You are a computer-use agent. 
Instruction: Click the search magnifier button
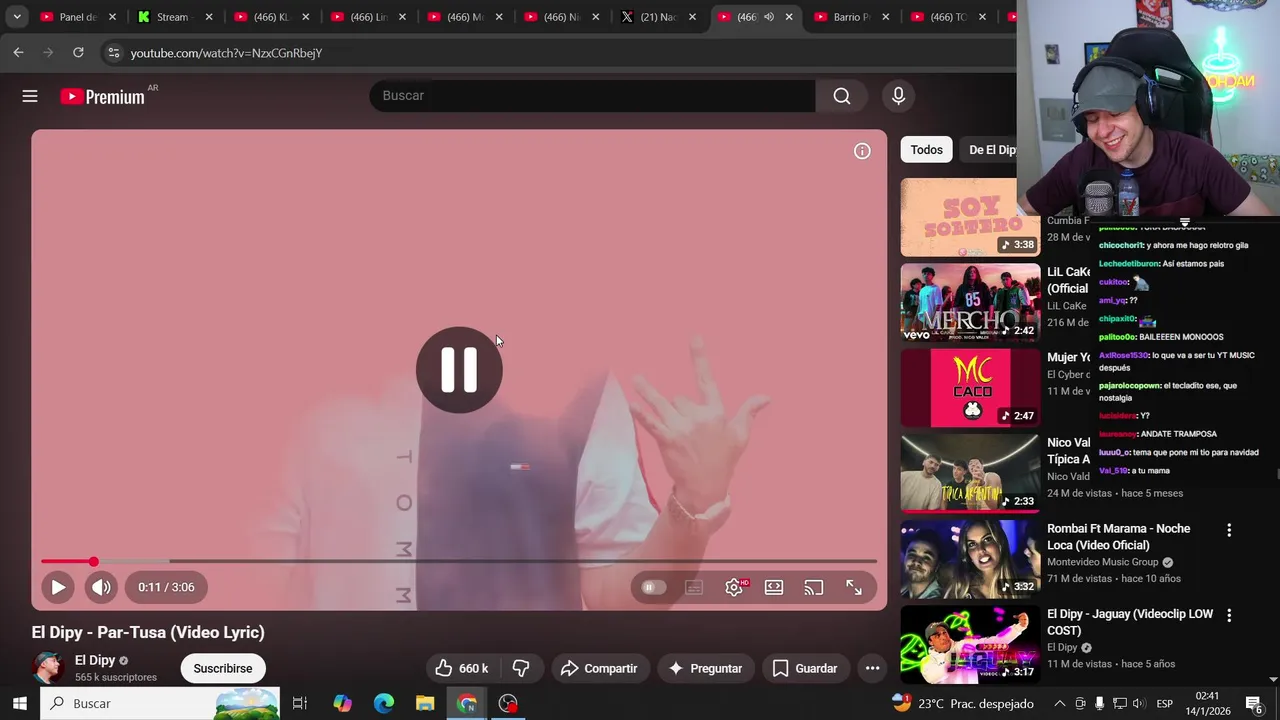pyautogui.click(x=842, y=96)
